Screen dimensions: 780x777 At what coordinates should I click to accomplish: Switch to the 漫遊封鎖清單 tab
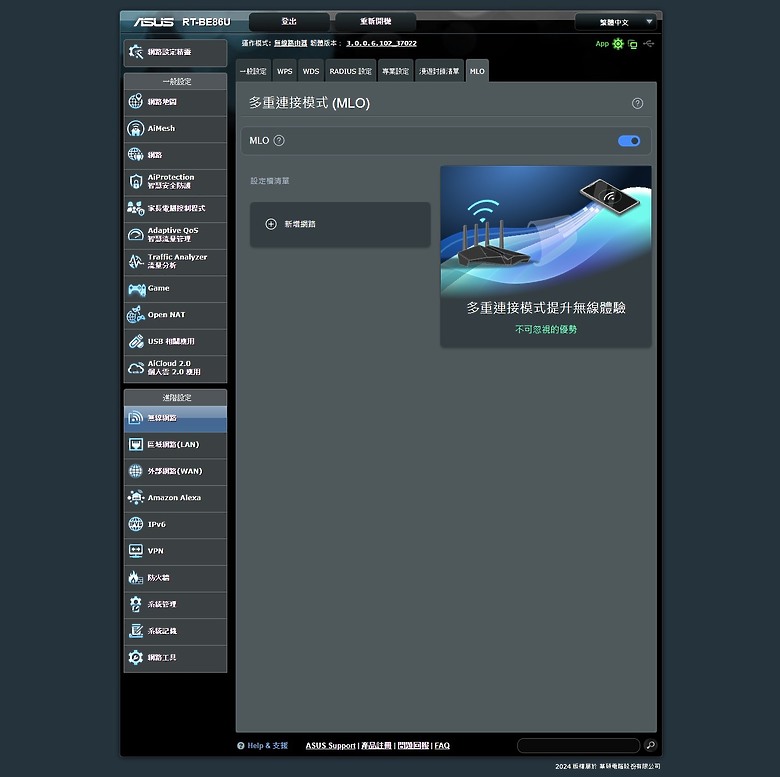(x=439, y=71)
